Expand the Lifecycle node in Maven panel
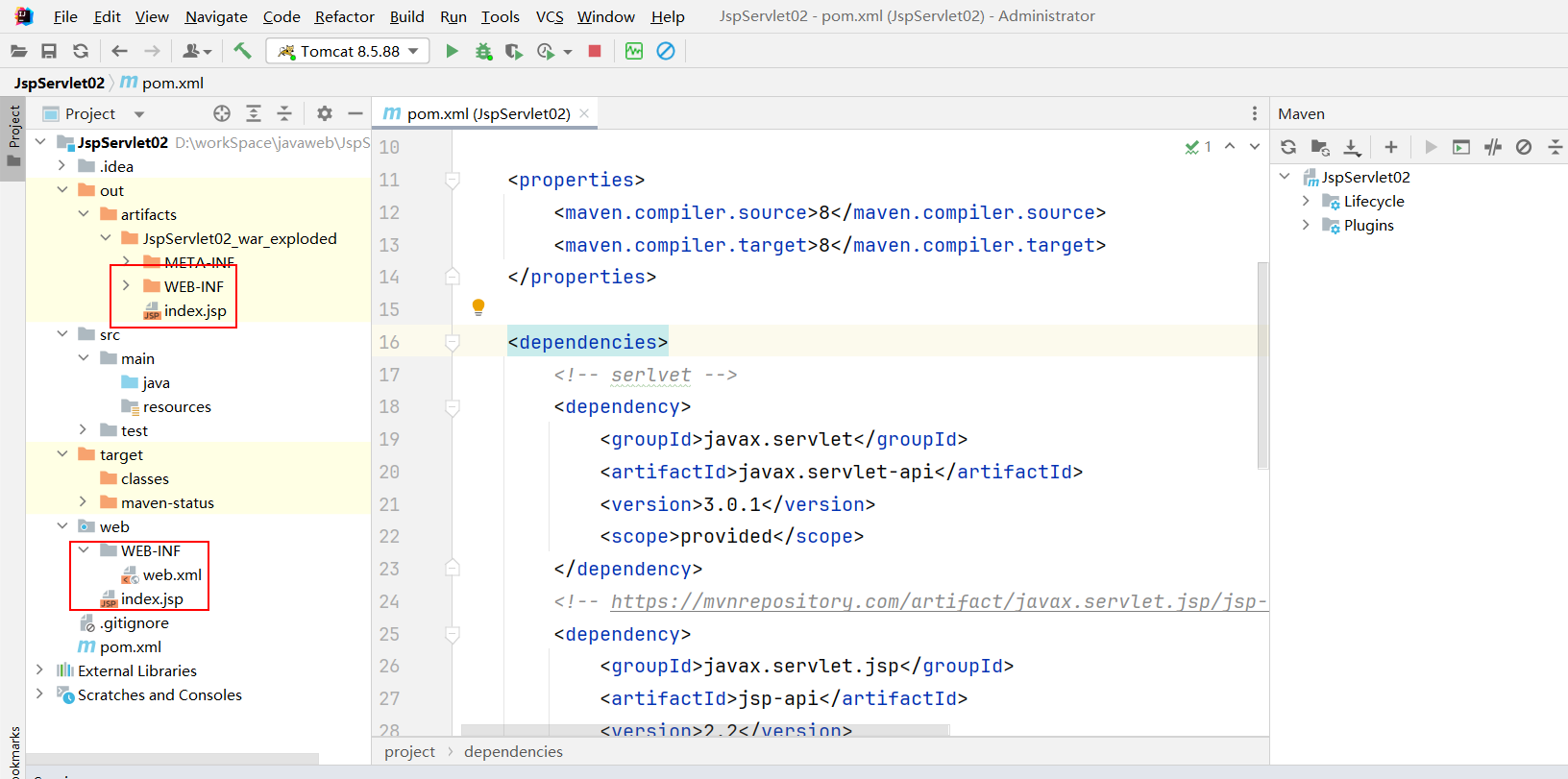The height and width of the screenshot is (779, 1568). [1306, 201]
